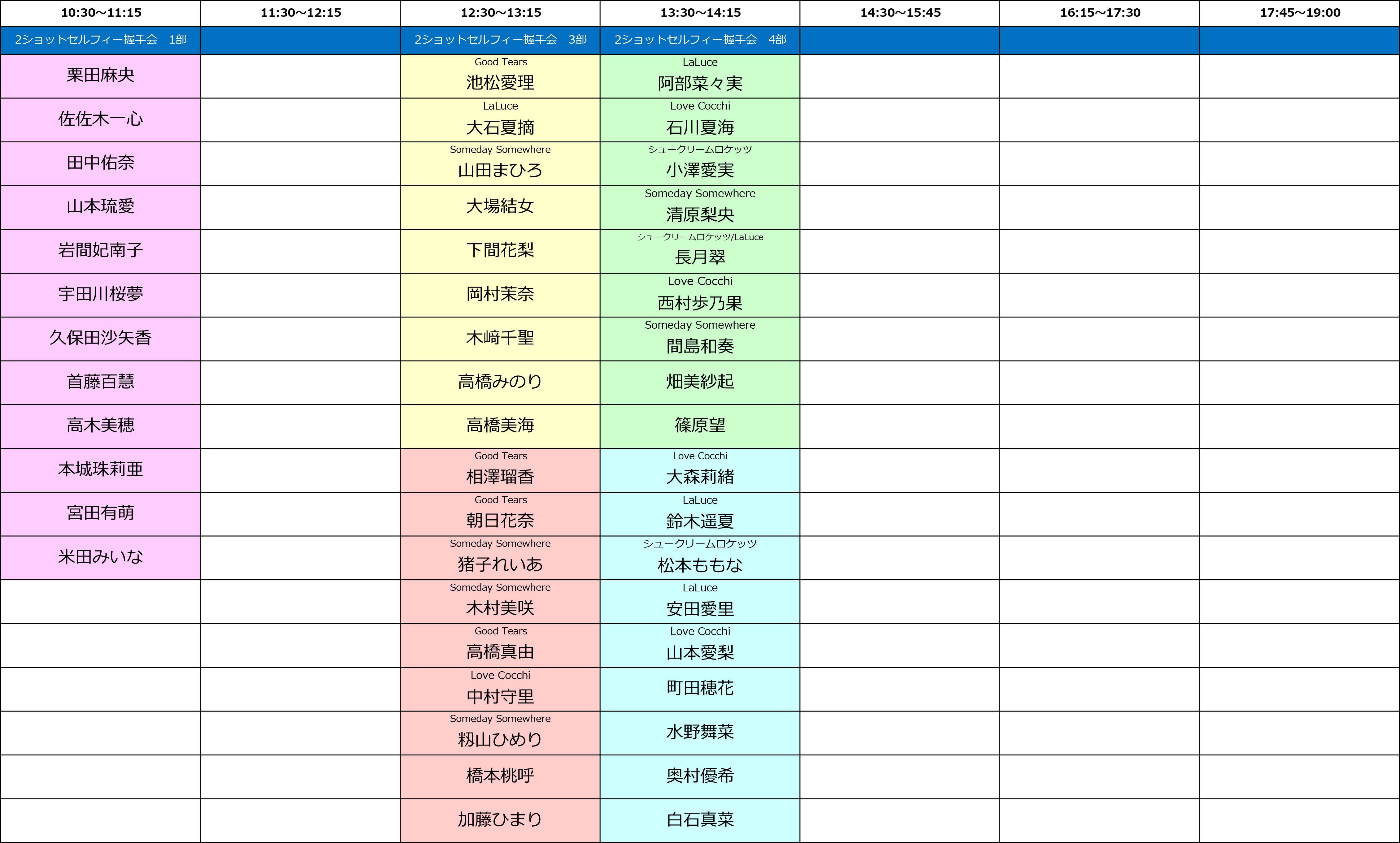
Task: Select the 米田みいな cell
Action: (x=101, y=557)
